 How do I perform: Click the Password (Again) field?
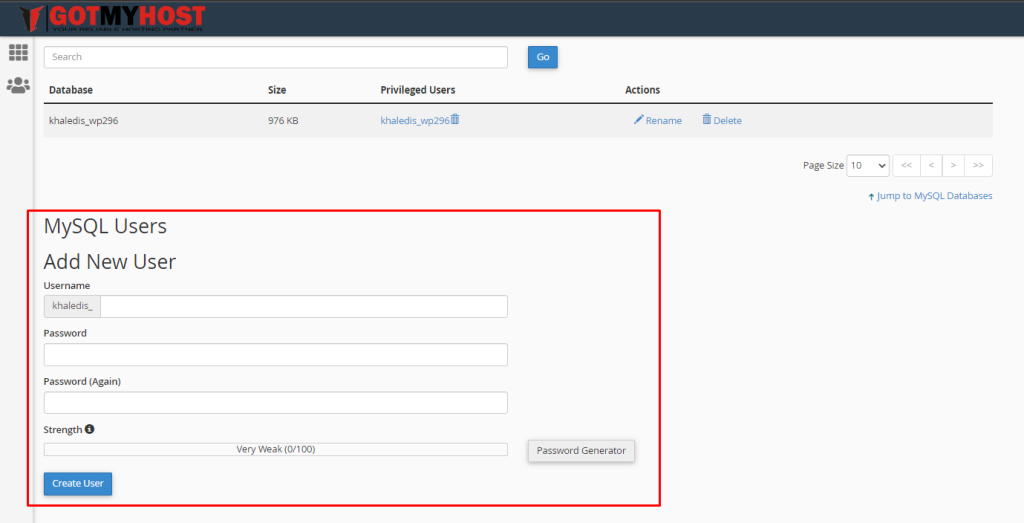(x=276, y=402)
